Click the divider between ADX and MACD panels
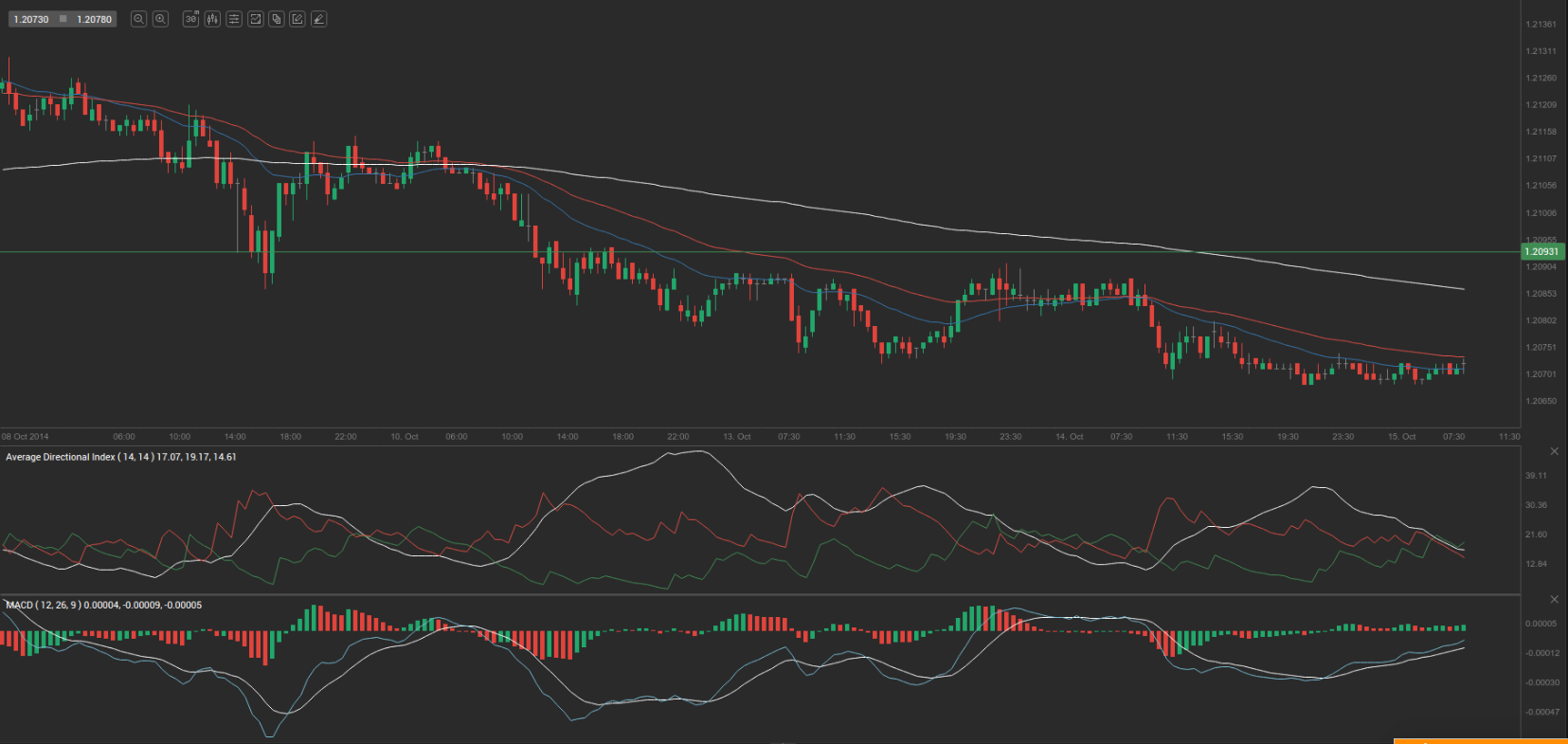 [x=758, y=594]
